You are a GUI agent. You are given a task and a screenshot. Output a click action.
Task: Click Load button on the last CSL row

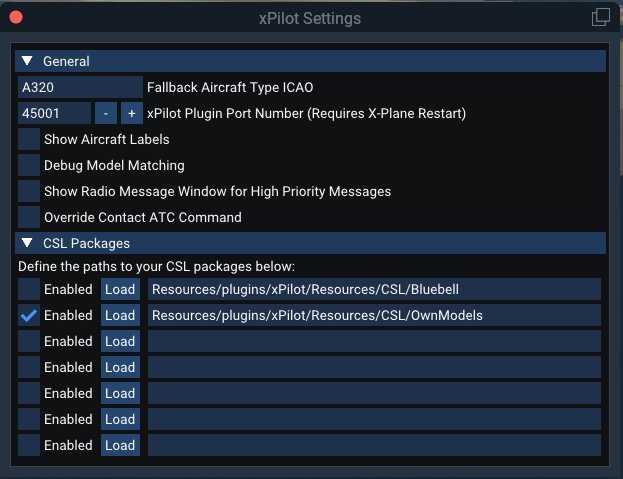click(x=120, y=445)
